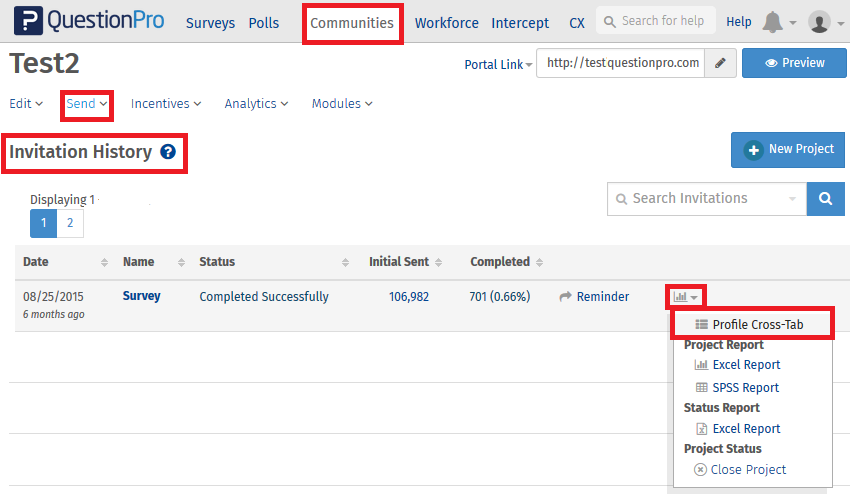Click the notifications bell icon
850x501 pixels.
point(773,22)
